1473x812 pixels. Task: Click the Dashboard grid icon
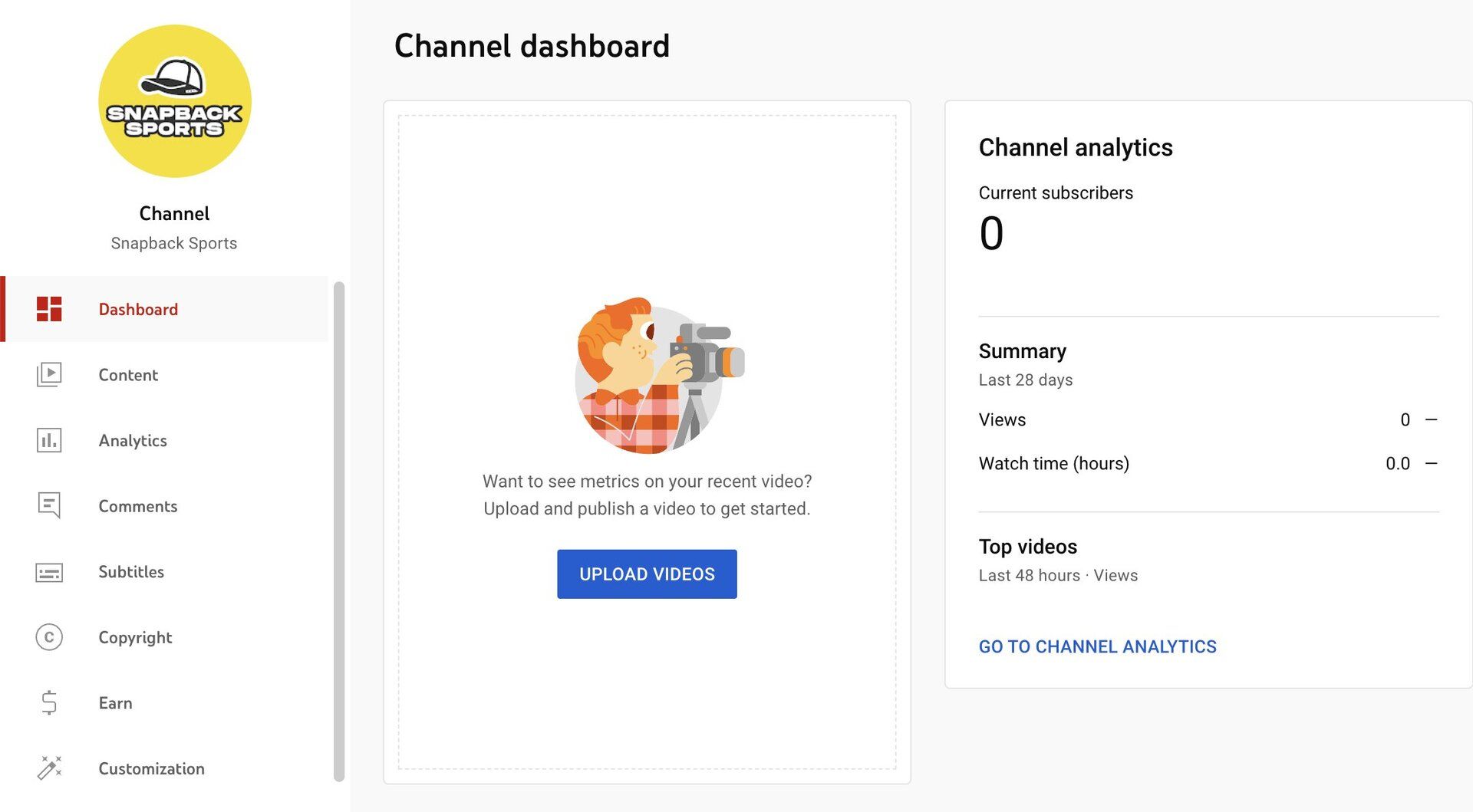49,309
